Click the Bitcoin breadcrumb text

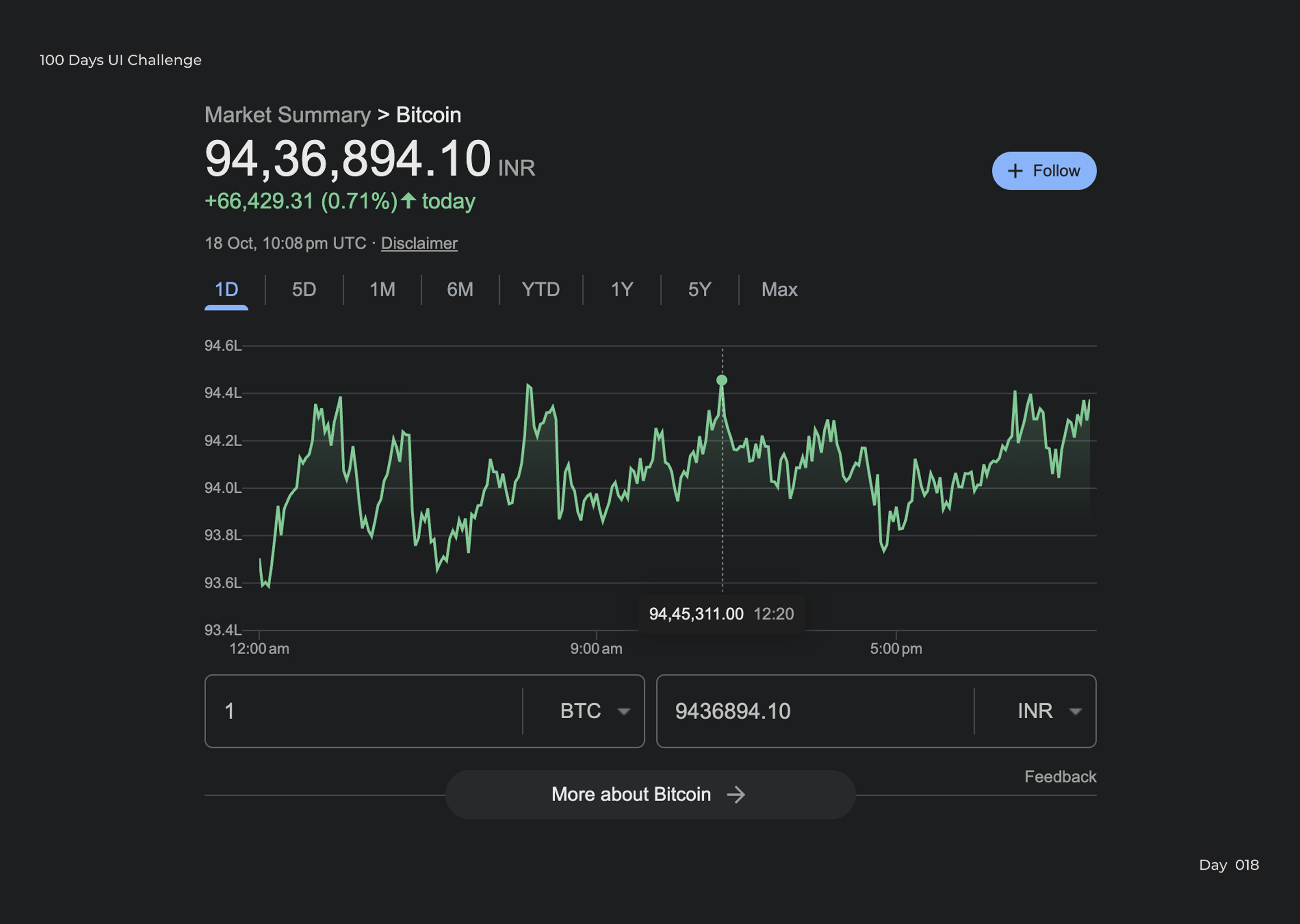pos(428,115)
